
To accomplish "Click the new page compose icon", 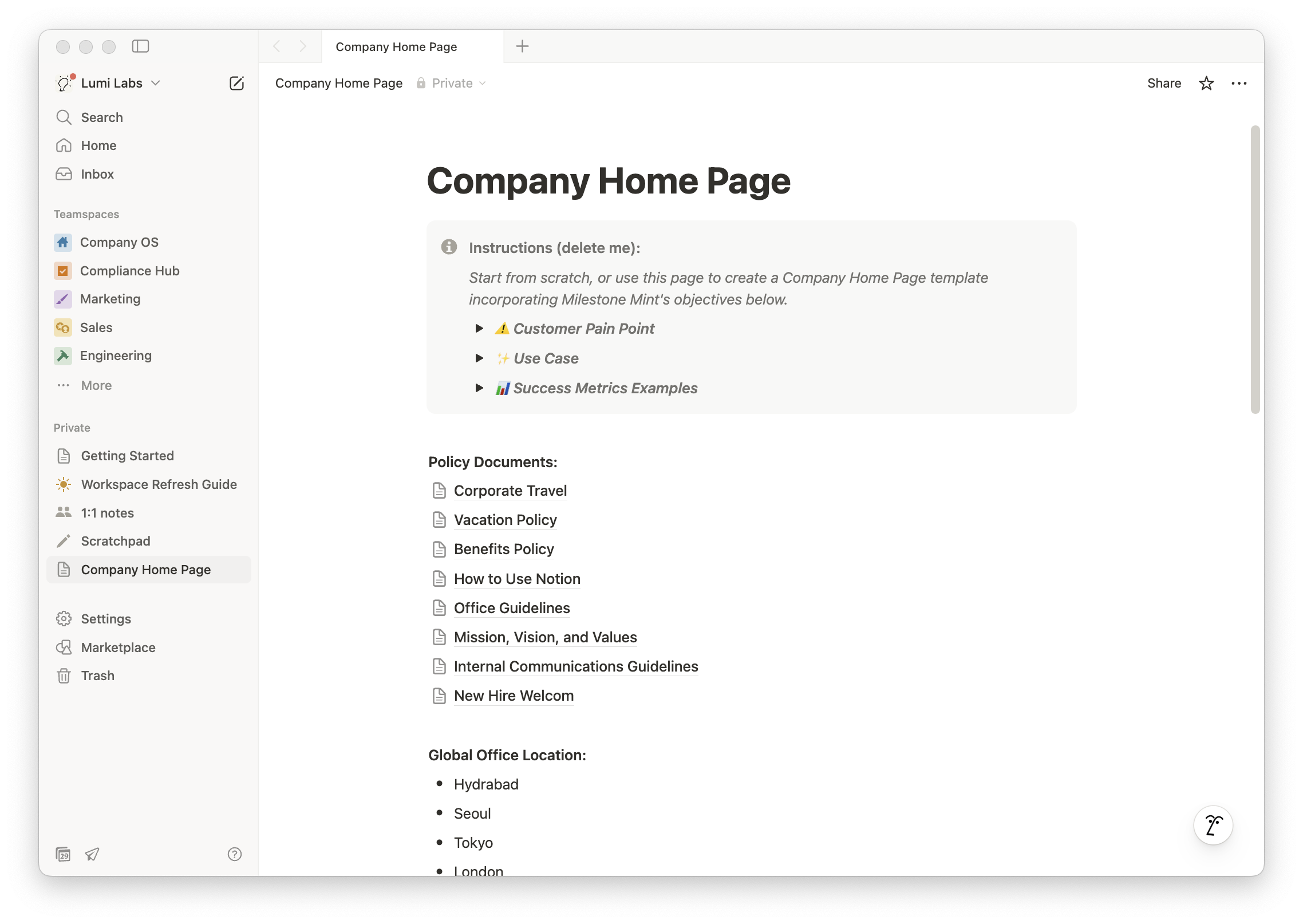I will 237,83.
